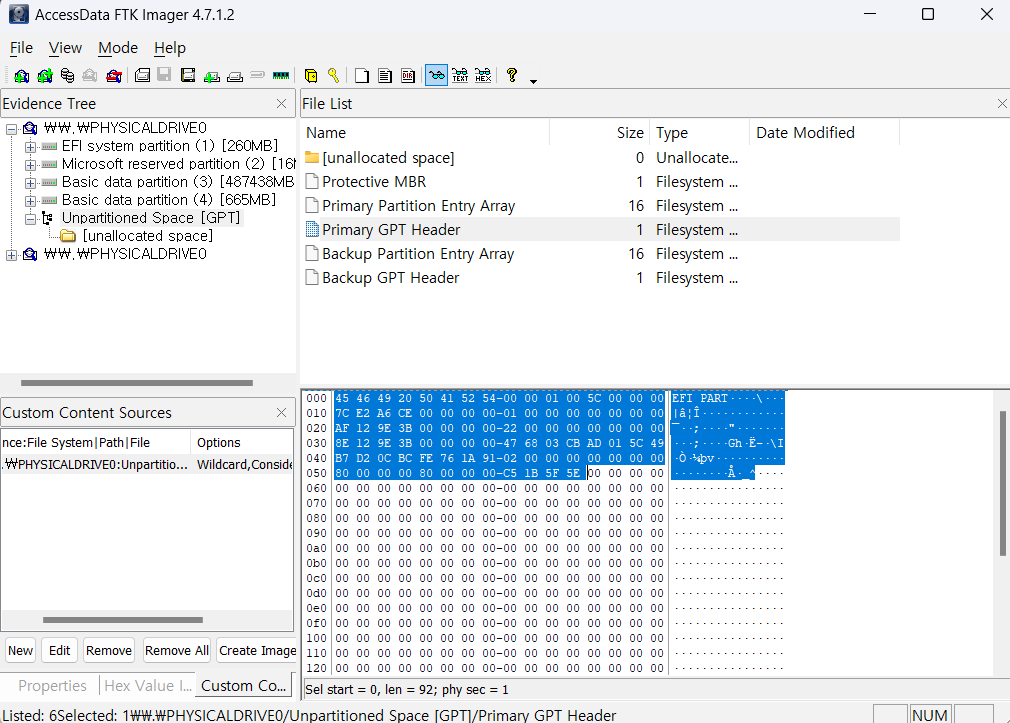Viewport: 1010px width, 723px height.
Task: Click the Custom Content Sources horizontal scrollbar
Action: (x=123, y=620)
